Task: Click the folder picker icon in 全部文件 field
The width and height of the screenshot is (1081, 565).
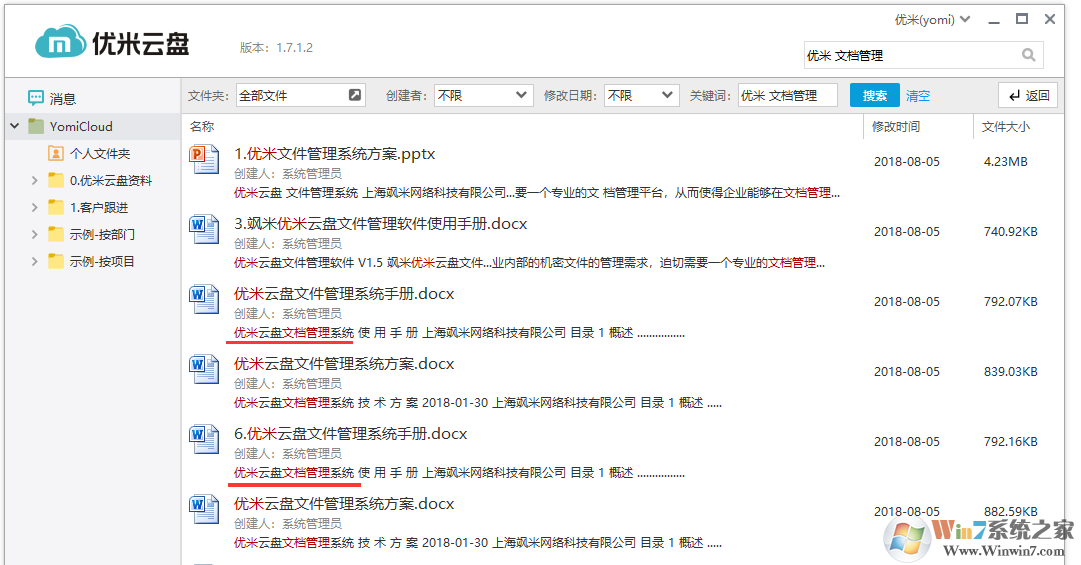Action: [354, 95]
